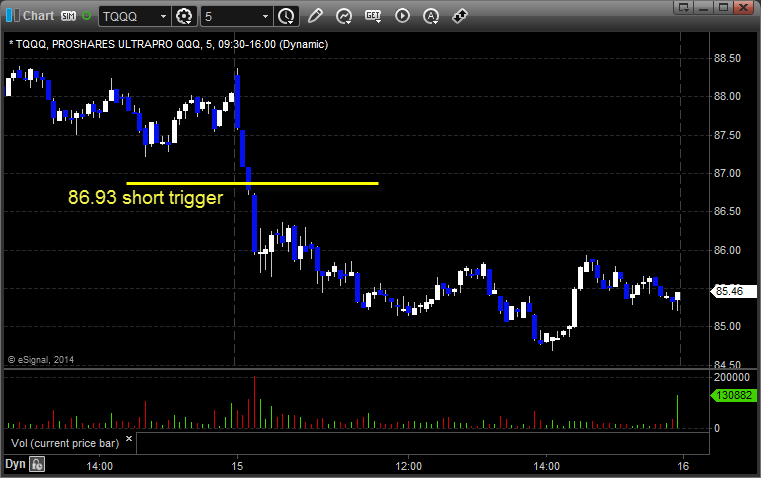Click the 88.50 price axis label
This screenshot has height=478, width=761.
[x=727, y=58]
